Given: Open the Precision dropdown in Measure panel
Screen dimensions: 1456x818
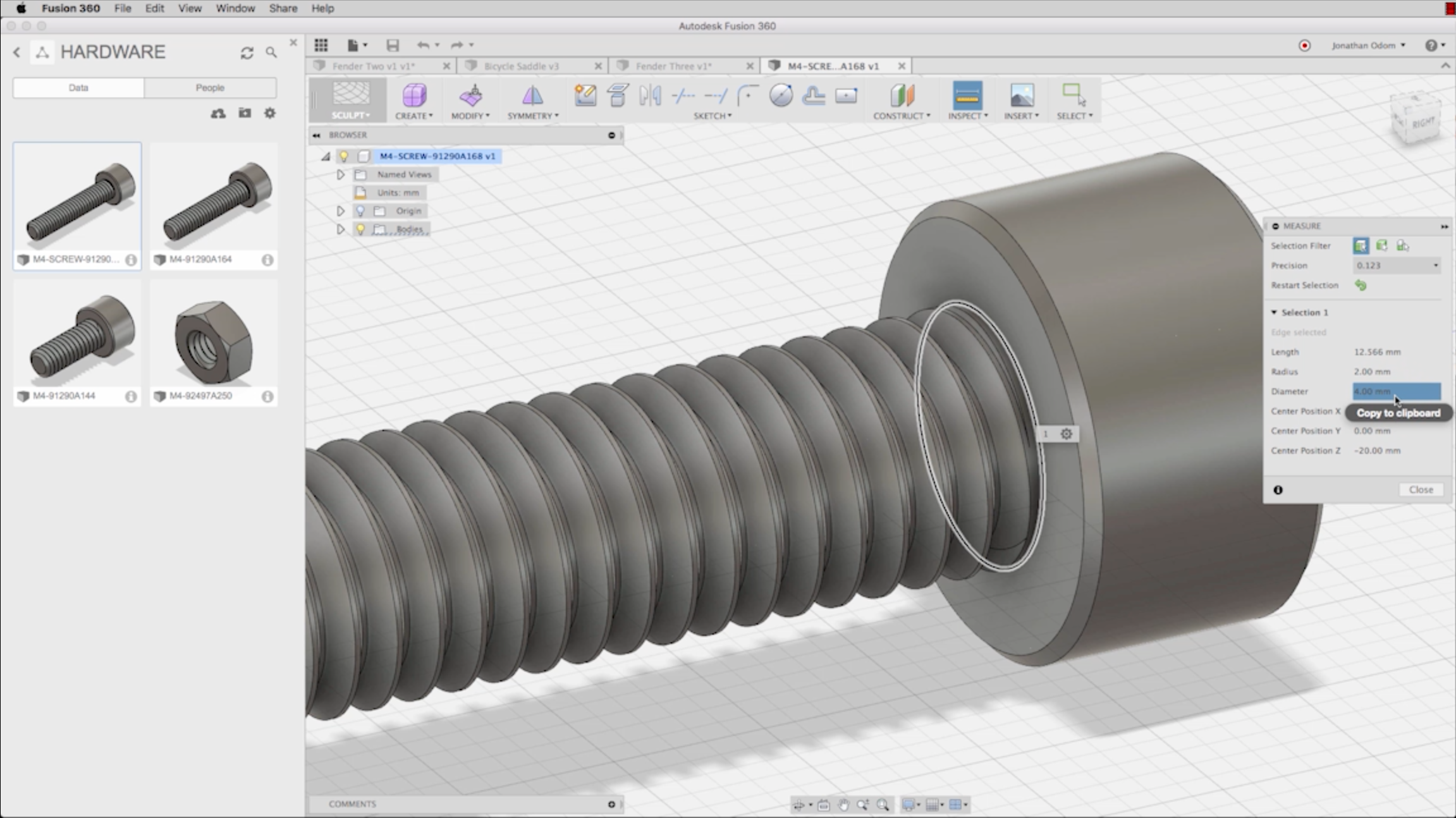Looking at the screenshot, I should pyautogui.click(x=1397, y=266).
